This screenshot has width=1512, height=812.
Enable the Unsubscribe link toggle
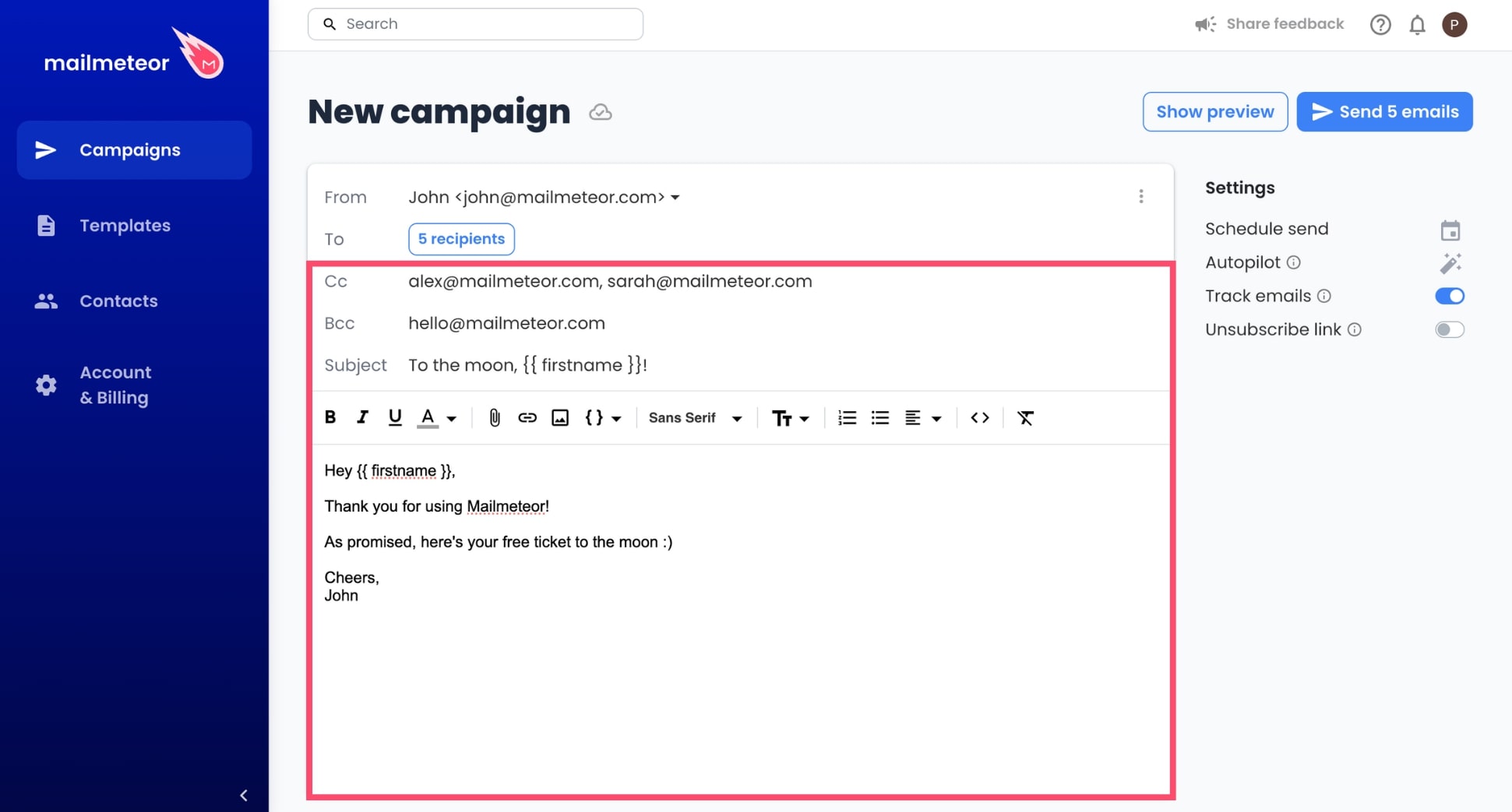pos(1450,329)
